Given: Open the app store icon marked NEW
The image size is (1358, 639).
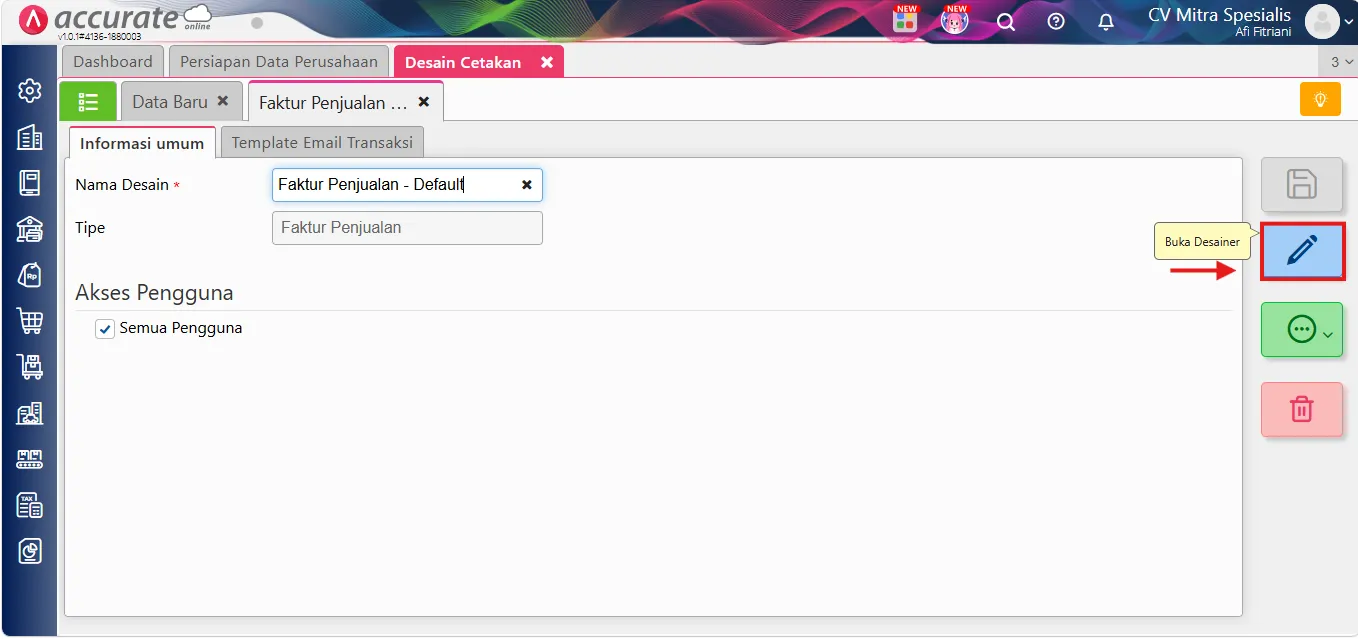Looking at the screenshot, I should 906,20.
